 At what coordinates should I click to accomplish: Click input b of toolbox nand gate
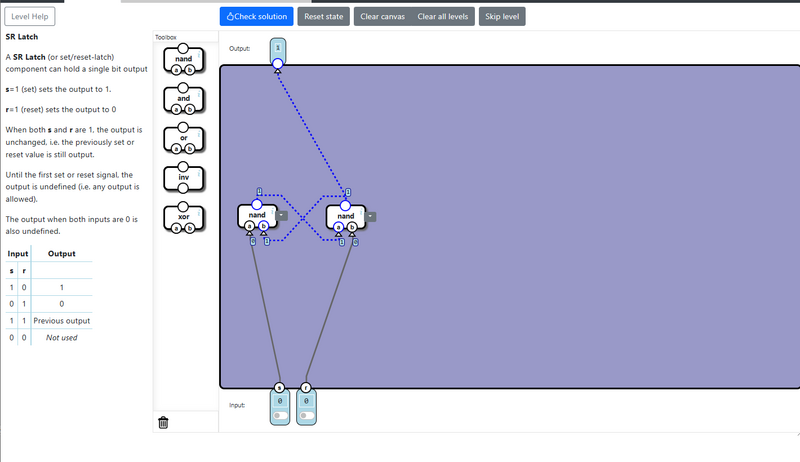(190, 70)
